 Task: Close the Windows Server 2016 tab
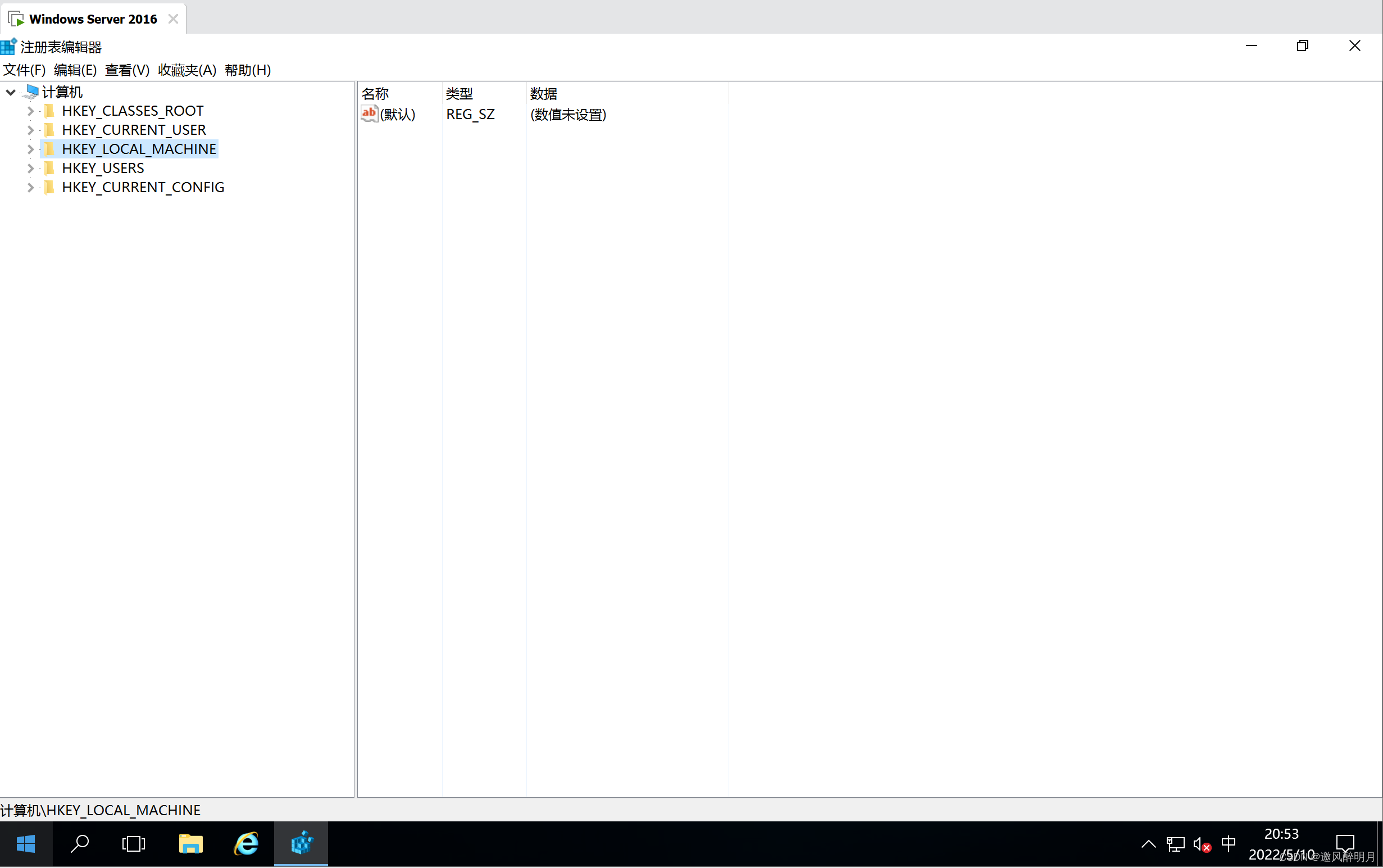tap(172, 19)
